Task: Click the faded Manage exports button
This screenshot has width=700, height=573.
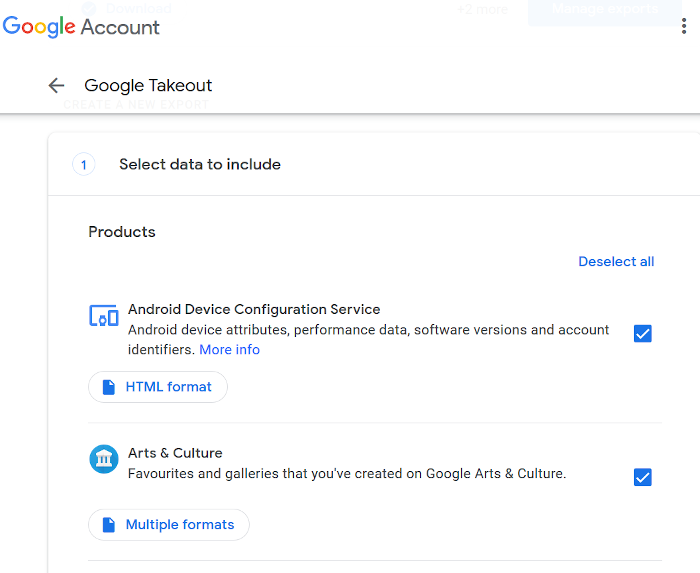Action: pos(604,10)
